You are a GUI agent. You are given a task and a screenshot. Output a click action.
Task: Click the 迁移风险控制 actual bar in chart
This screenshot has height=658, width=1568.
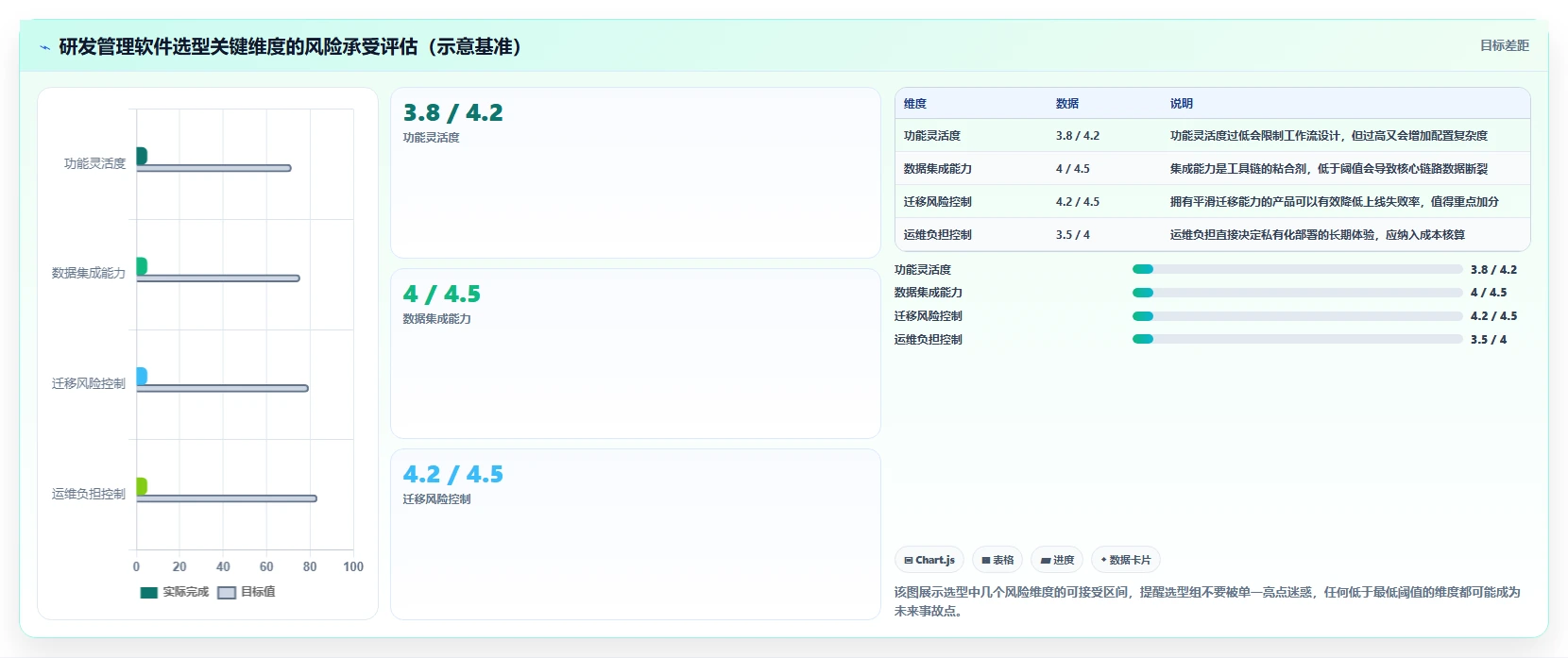pyautogui.click(x=142, y=377)
